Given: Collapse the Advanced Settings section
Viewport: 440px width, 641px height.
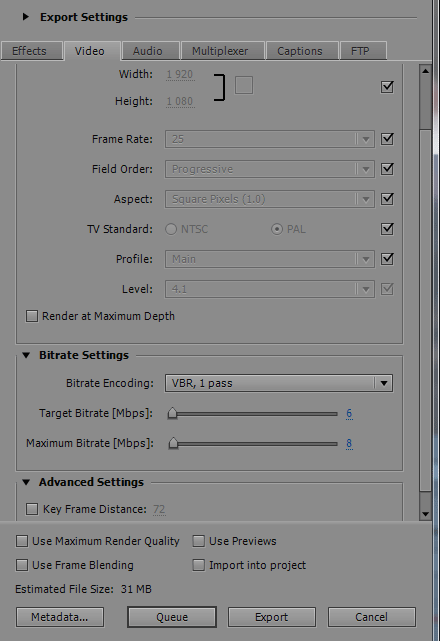Looking at the screenshot, I should click(26, 482).
